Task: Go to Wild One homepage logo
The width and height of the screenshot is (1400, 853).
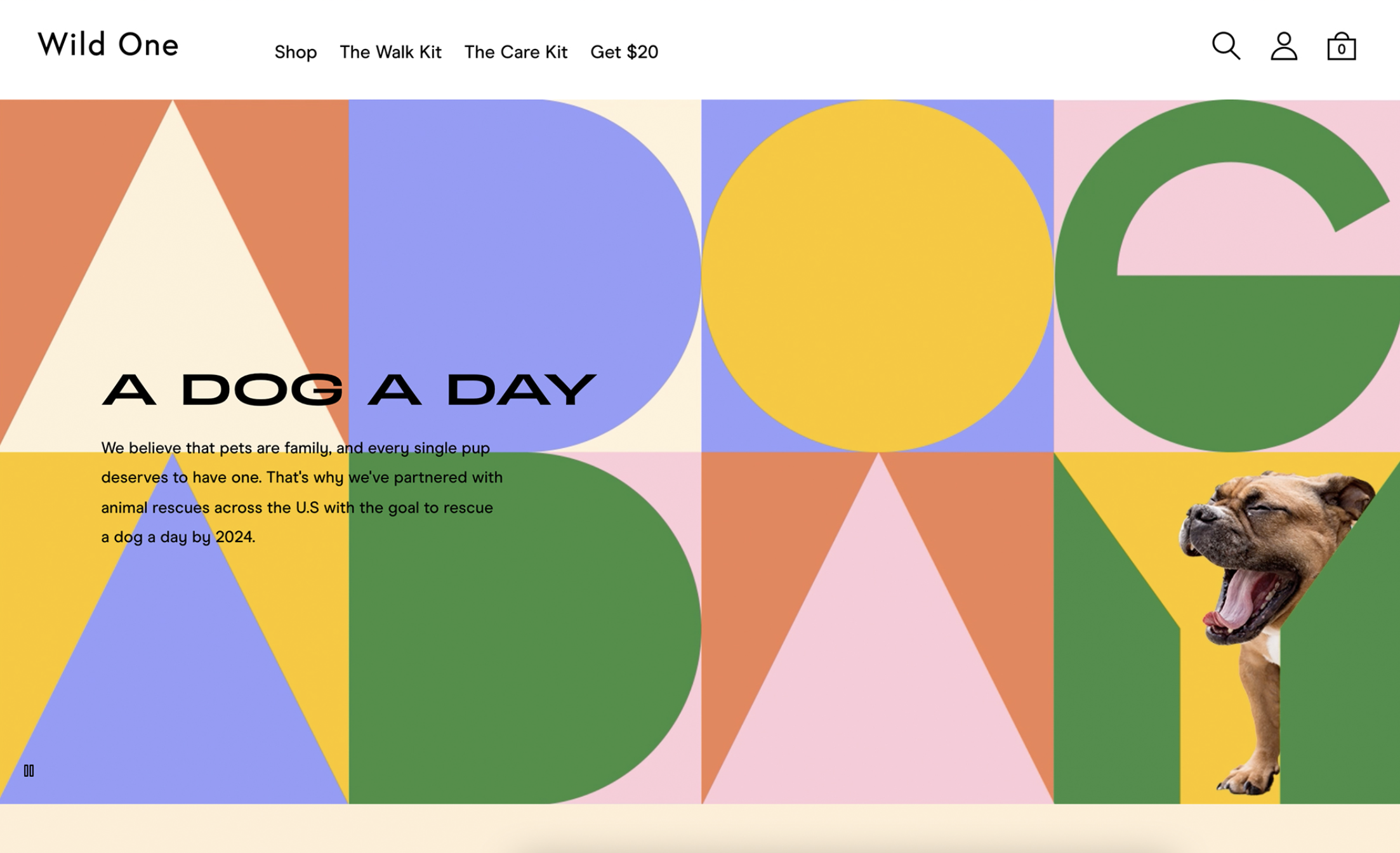Action: coord(109,44)
